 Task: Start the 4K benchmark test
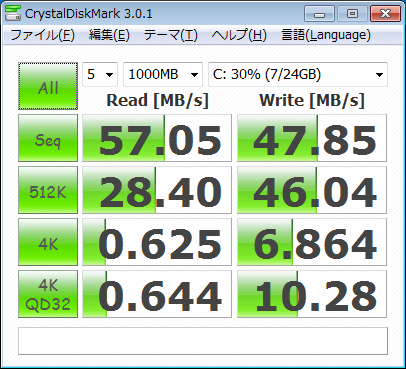click(x=48, y=242)
